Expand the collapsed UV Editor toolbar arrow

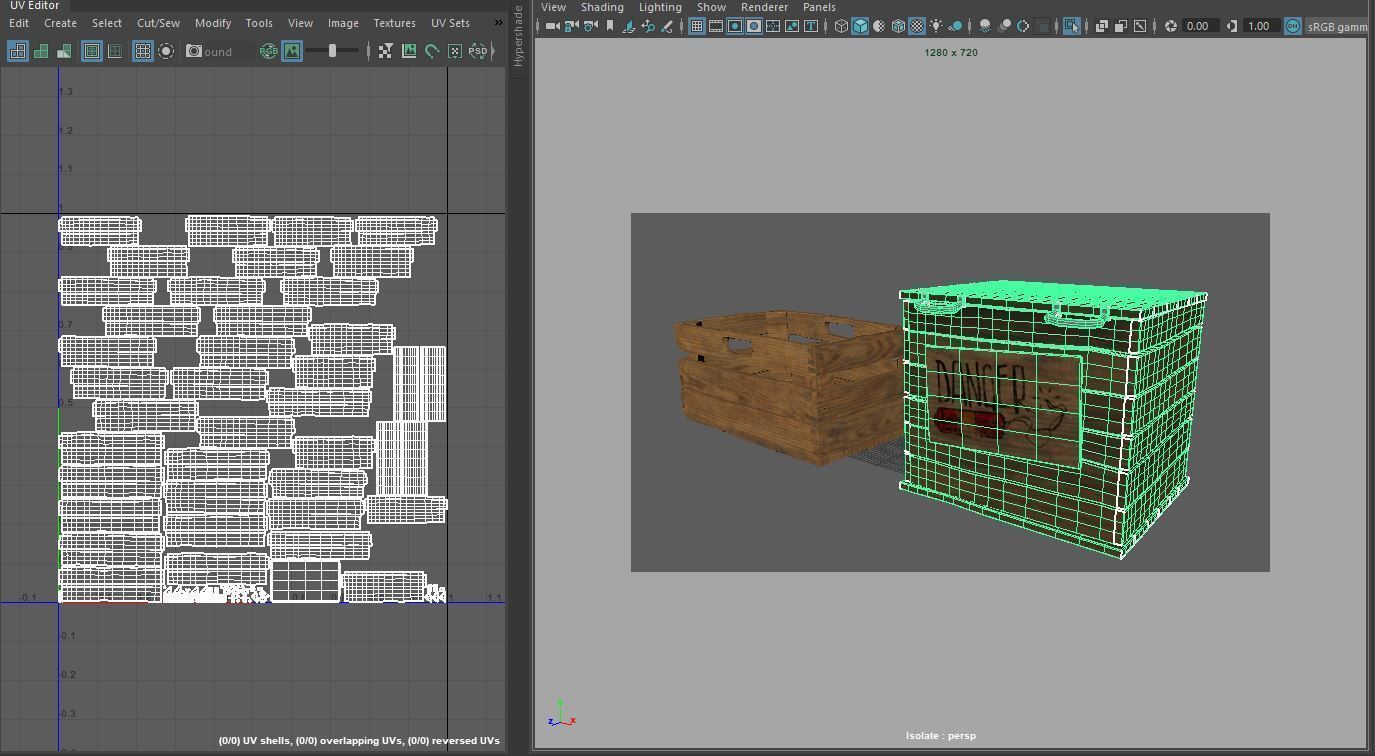click(x=494, y=51)
